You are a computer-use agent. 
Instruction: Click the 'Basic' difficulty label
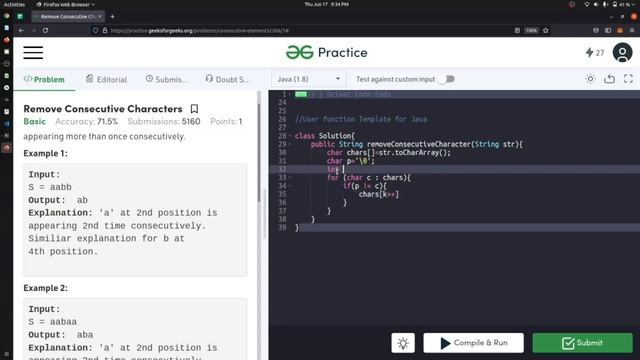[x=34, y=122]
